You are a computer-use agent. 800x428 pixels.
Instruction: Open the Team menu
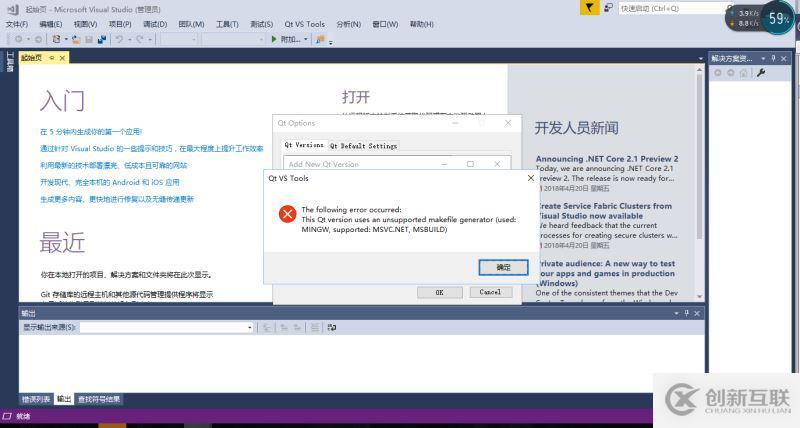[x=191, y=24]
